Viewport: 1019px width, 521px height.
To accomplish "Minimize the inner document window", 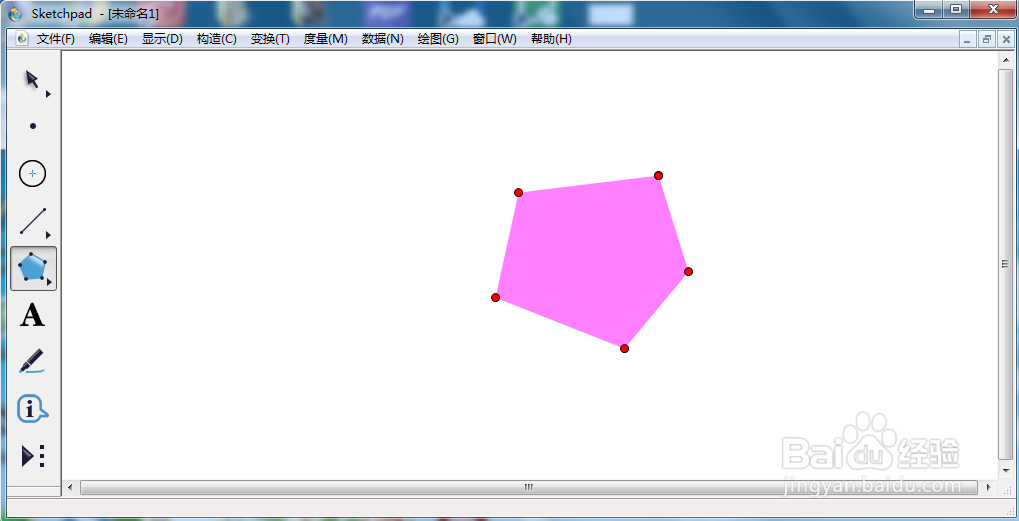I will [x=967, y=39].
